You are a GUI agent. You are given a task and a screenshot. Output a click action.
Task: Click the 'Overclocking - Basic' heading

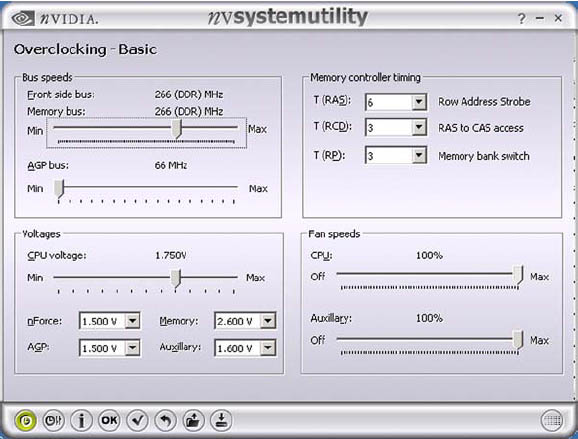85,49
